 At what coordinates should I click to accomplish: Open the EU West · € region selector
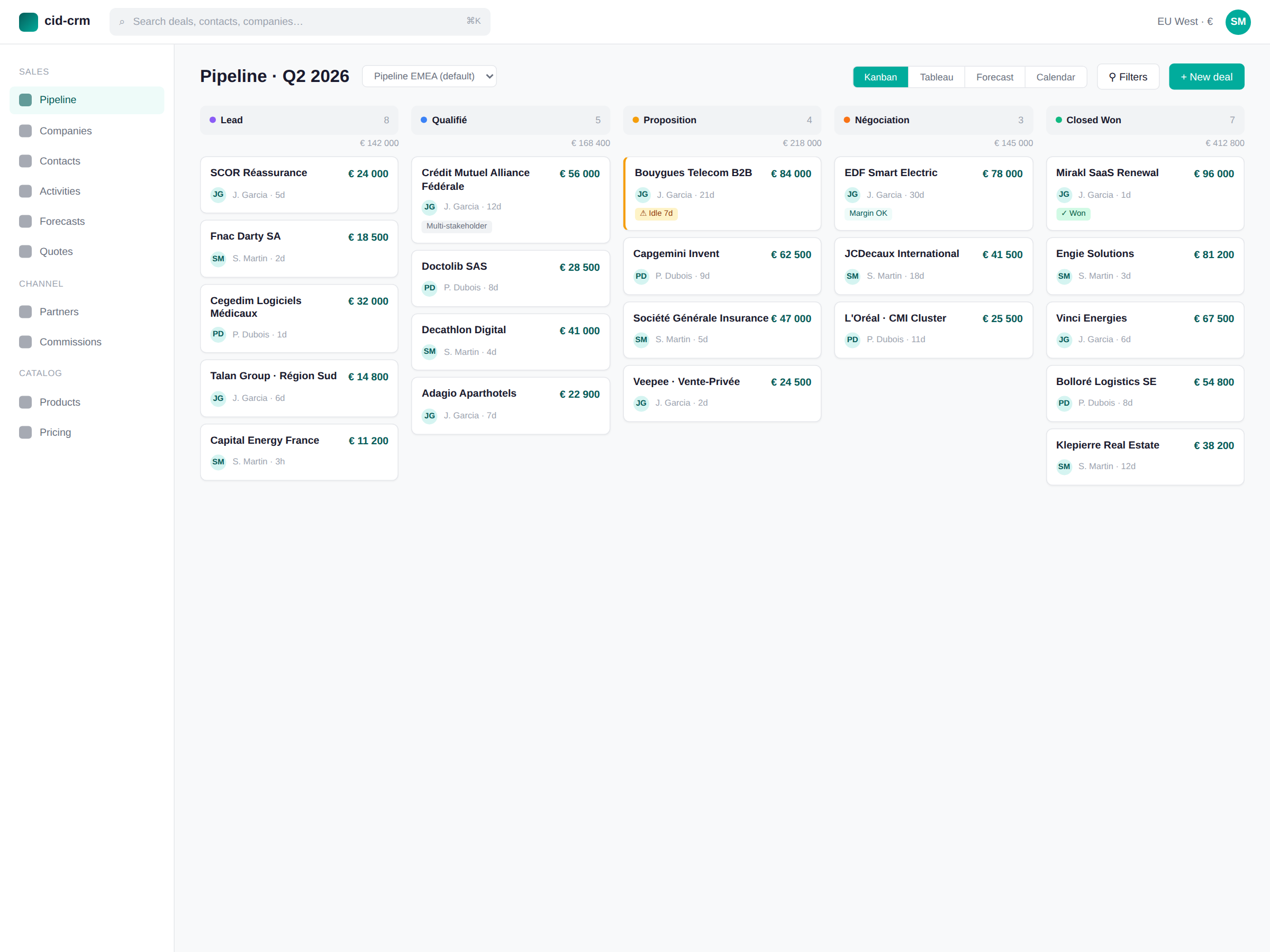(x=1185, y=22)
